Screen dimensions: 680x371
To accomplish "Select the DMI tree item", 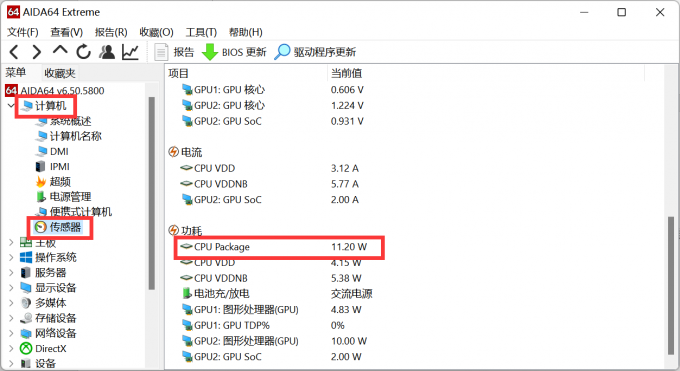I will click(59, 151).
